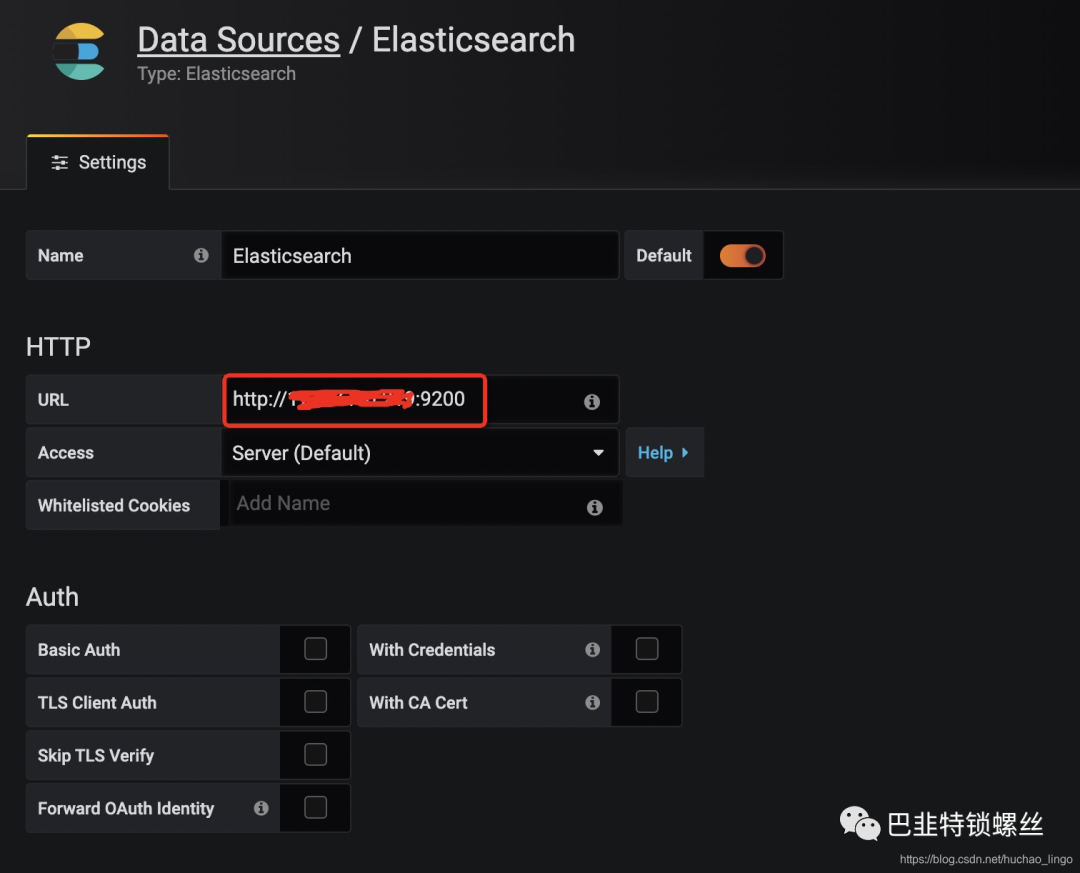The image size is (1080, 873).
Task: Click the HTTP section heading
Action: click(58, 347)
